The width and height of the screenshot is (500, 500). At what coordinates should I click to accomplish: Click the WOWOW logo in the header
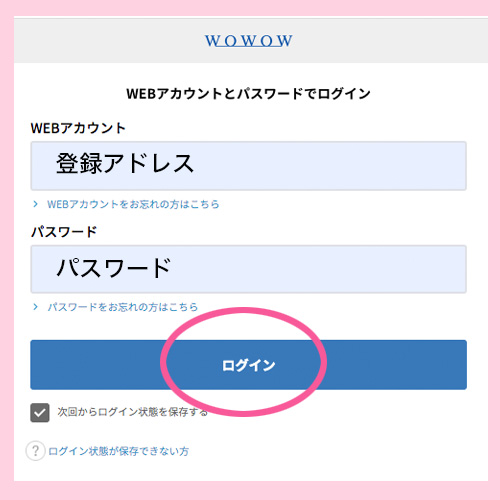tap(249, 41)
